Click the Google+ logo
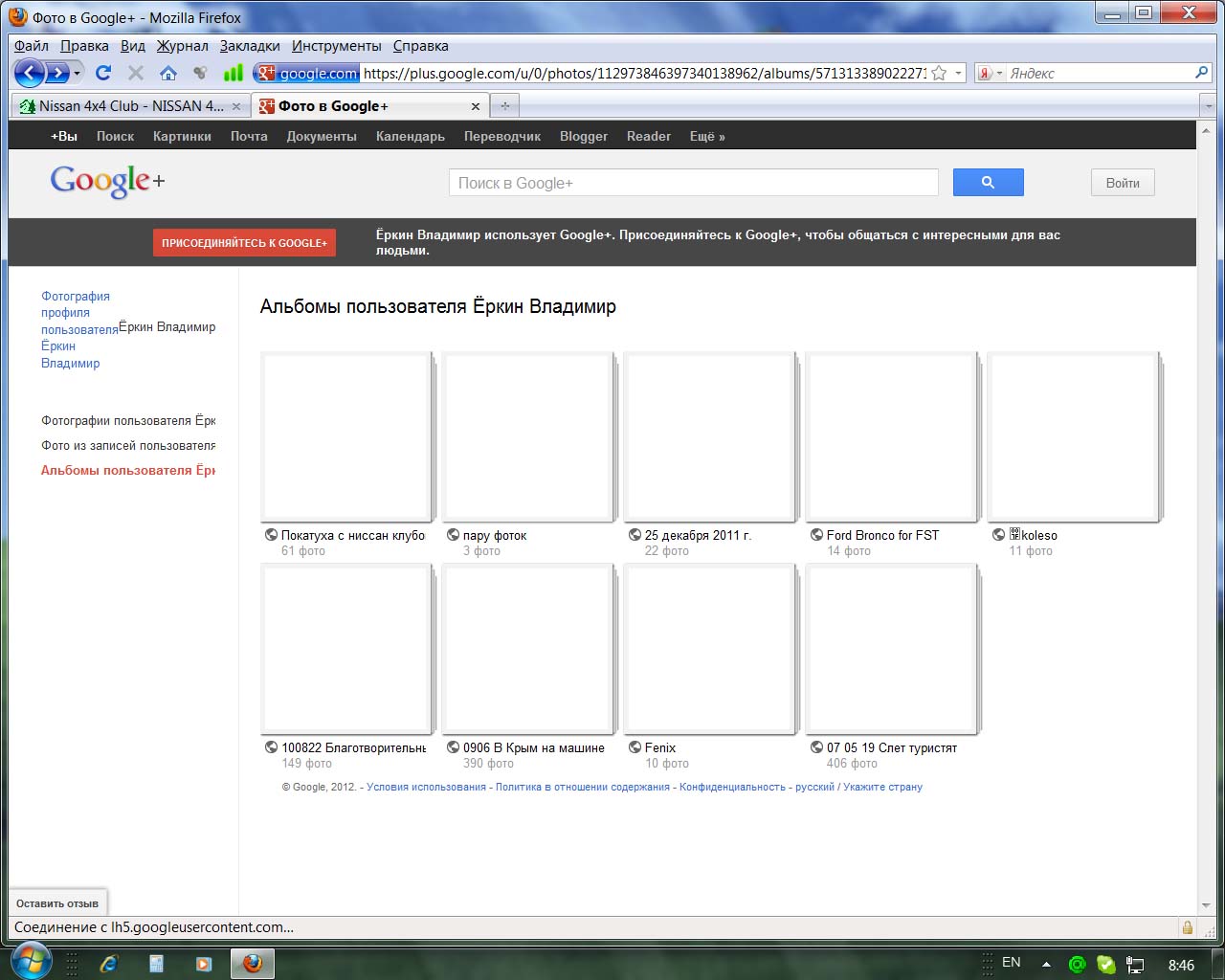1225x980 pixels. click(x=107, y=181)
